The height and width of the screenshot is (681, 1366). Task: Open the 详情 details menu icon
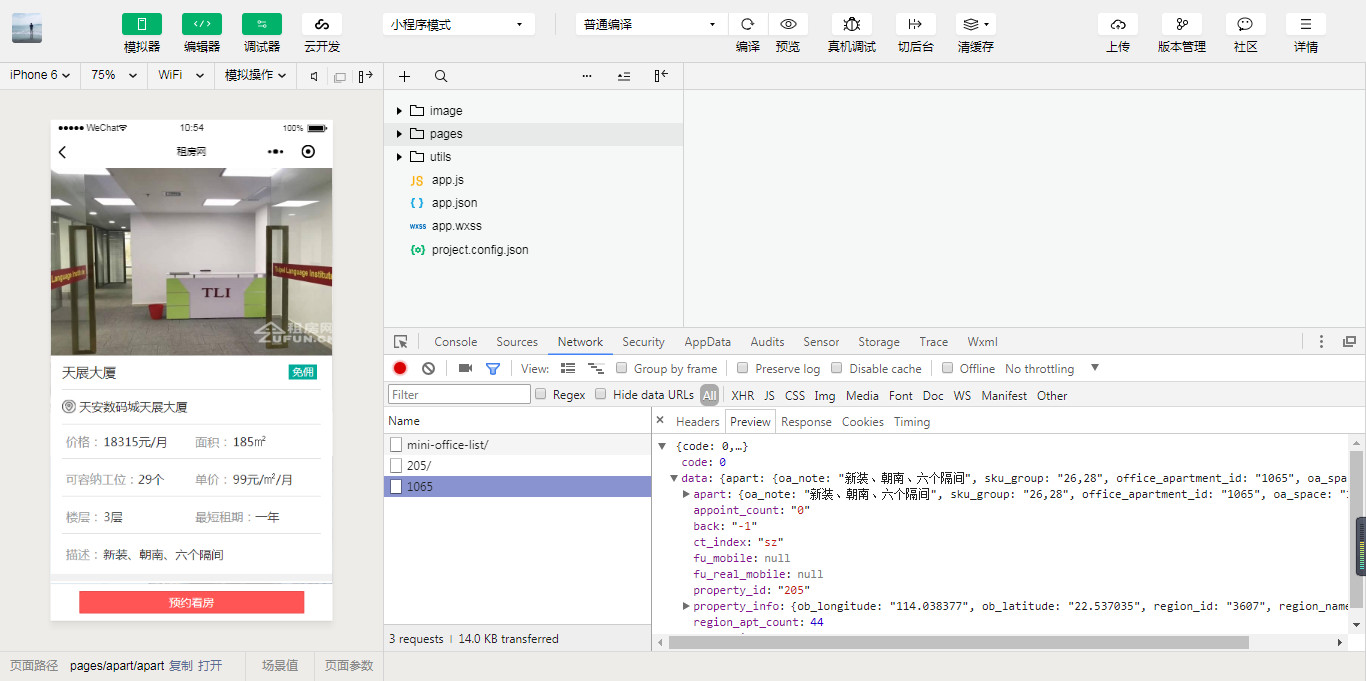point(1306,24)
